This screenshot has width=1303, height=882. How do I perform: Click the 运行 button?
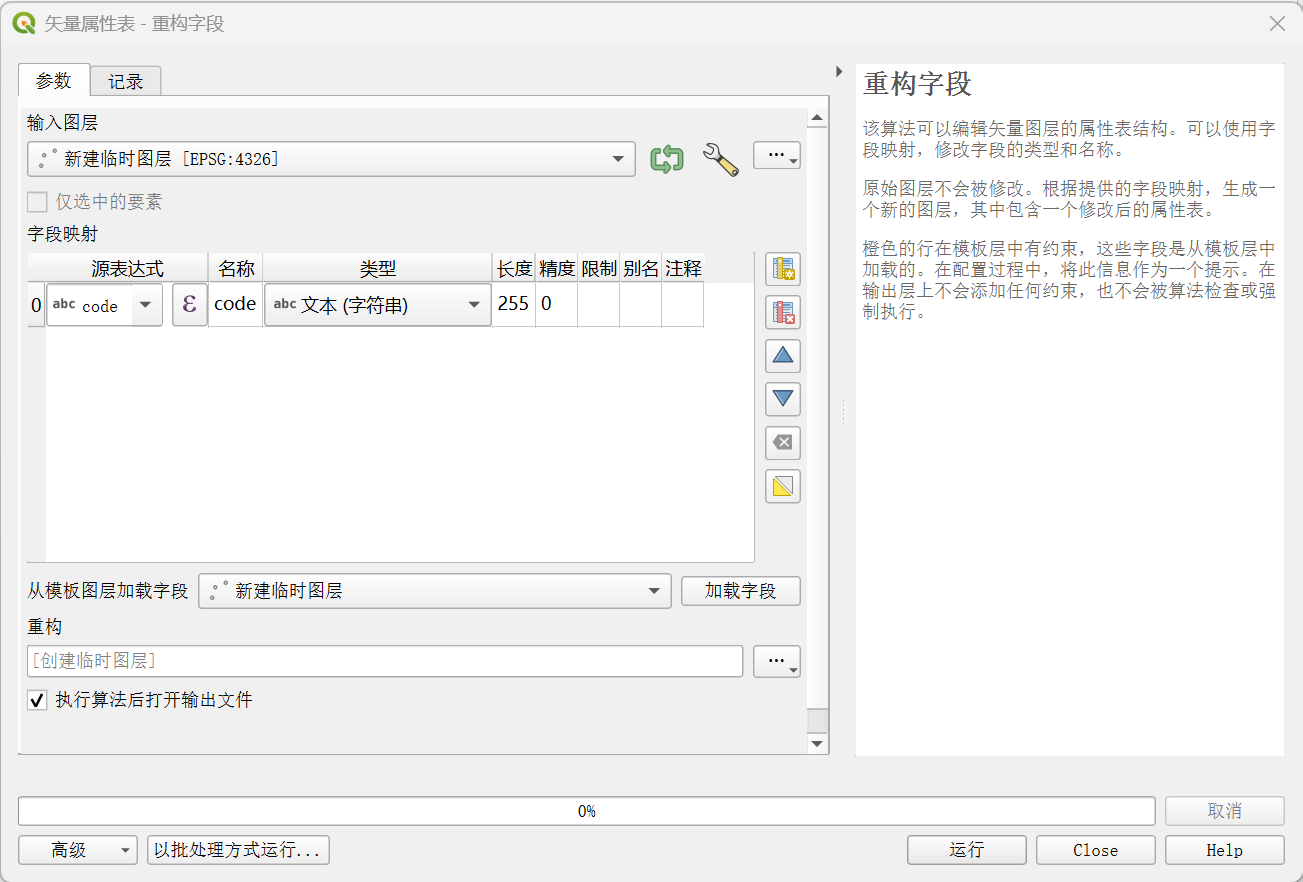pyautogui.click(x=967, y=850)
